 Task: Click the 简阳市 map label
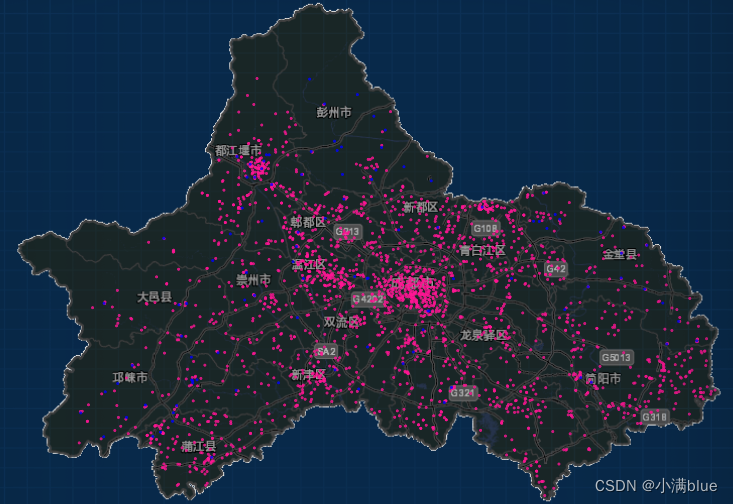pos(603,378)
